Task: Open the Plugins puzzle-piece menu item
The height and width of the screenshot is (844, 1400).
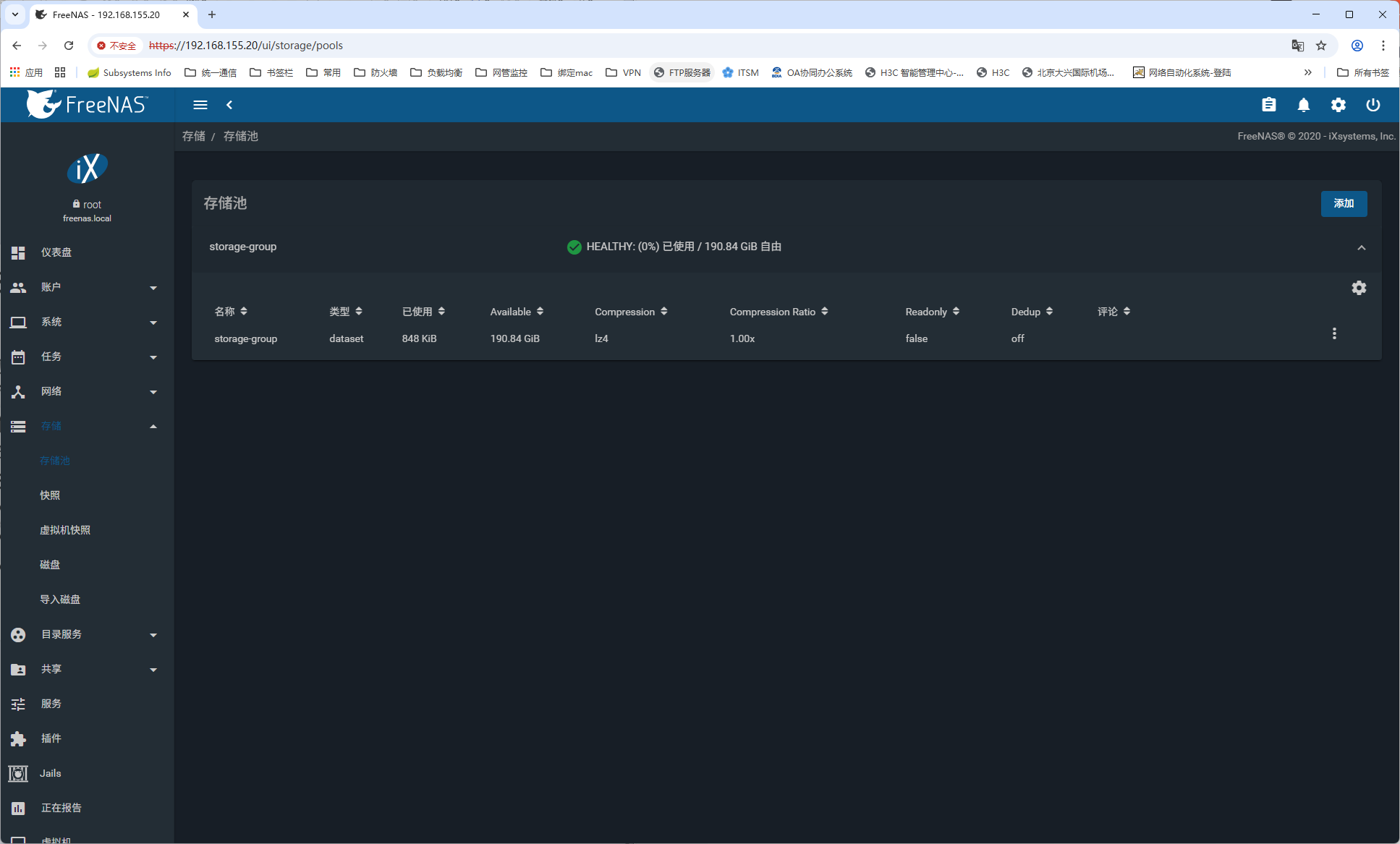Action: 51,738
